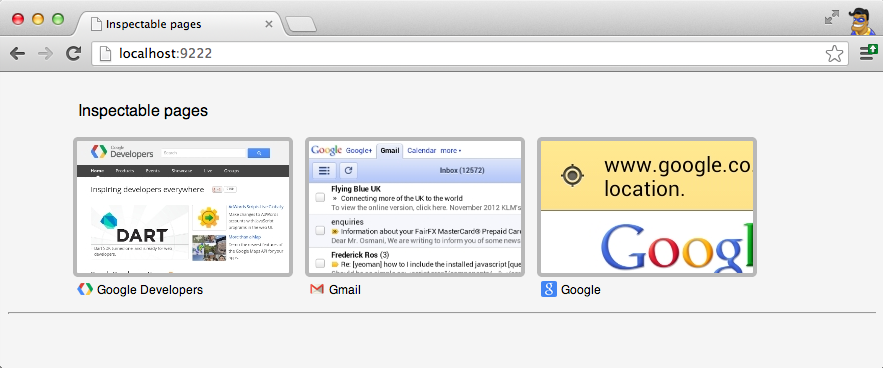The height and width of the screenshot is (368, 883).
Task: Click the DART logo in the Developers thumbnail
Action: 133,228
